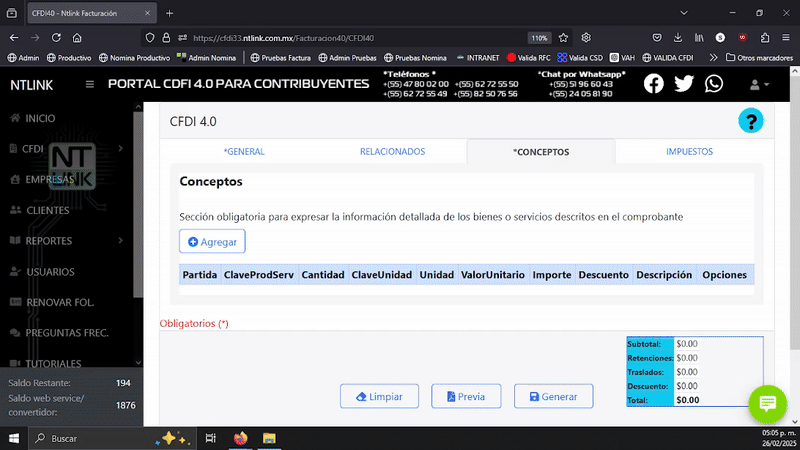Viewport: 800px width, 450px height.
Task: Open PREGUNTAS FREC. in sidebar
Action: coord(59,333)
